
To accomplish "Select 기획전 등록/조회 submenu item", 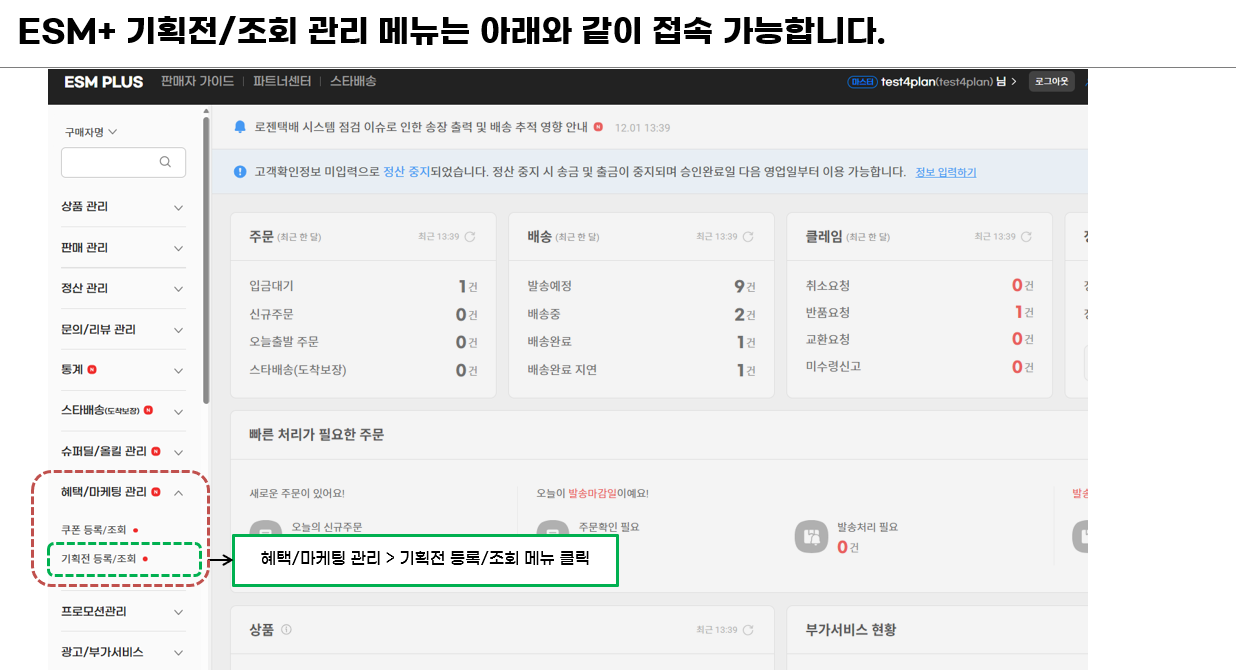I will click(x=99, y=559).
